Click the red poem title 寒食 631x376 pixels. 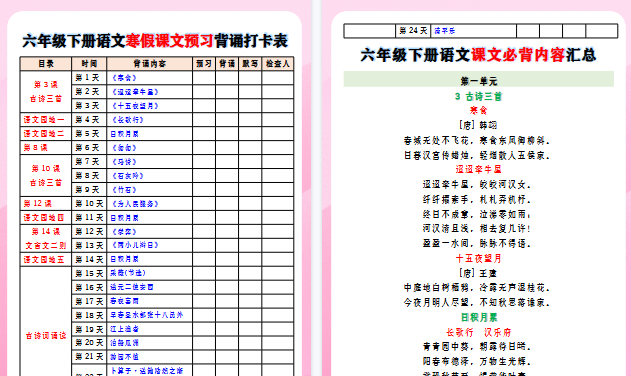(x=478, y=110)
